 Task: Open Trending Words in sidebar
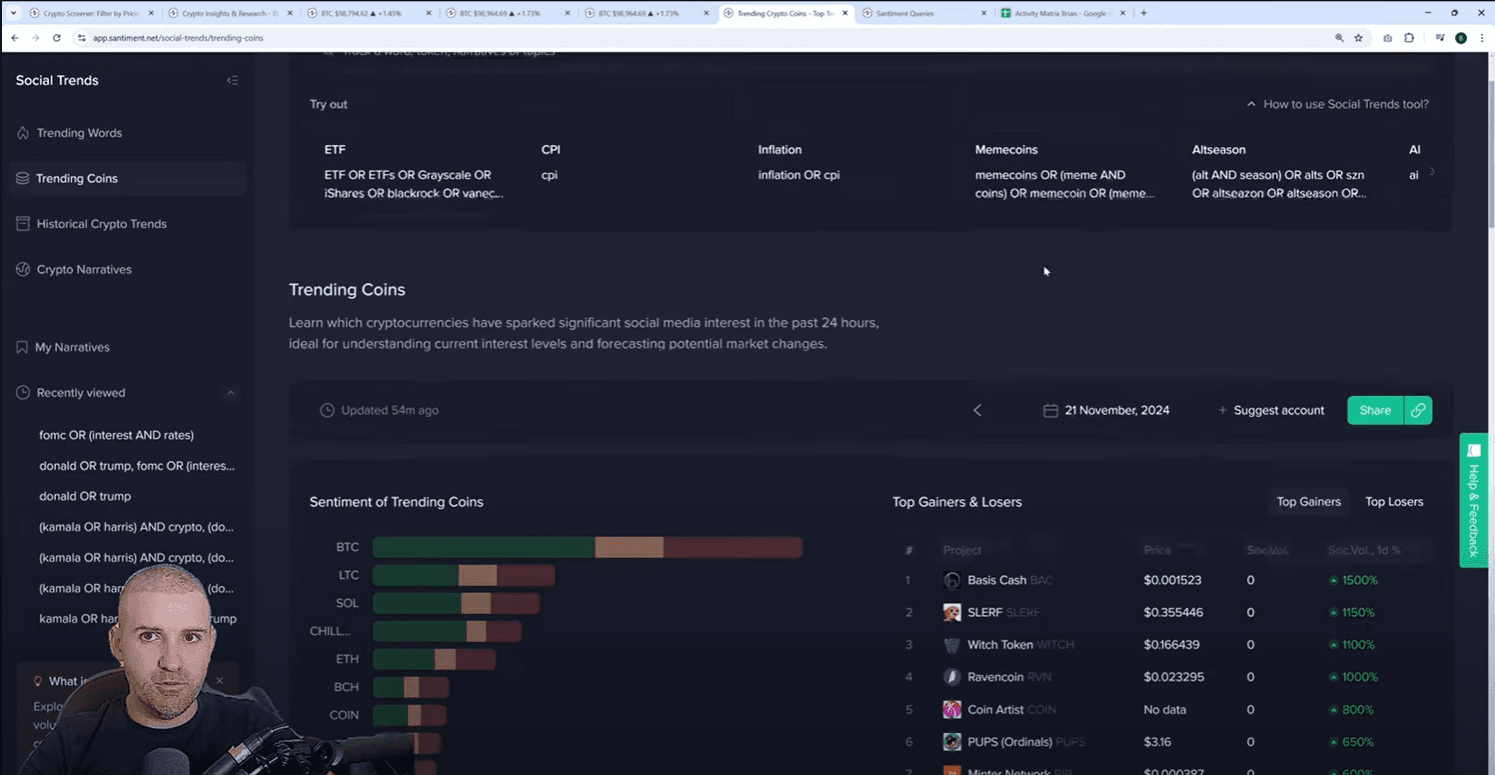pyautogui.click(x=79, y=133)
